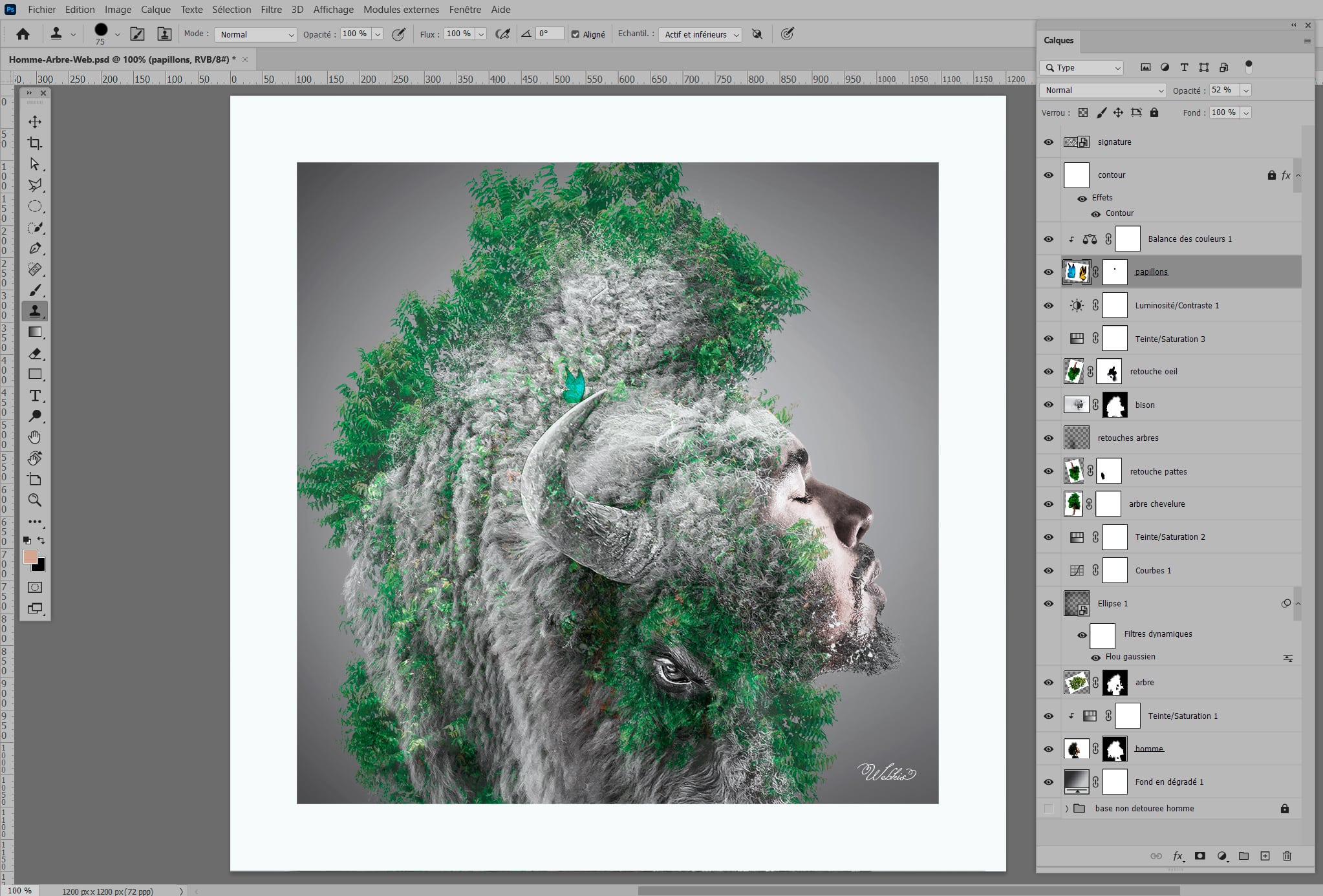Open the Echantil. Actif et inférieurs dropdown
Image resolution: width=1323 pixels, height=896 pixels.
[701, 34]
